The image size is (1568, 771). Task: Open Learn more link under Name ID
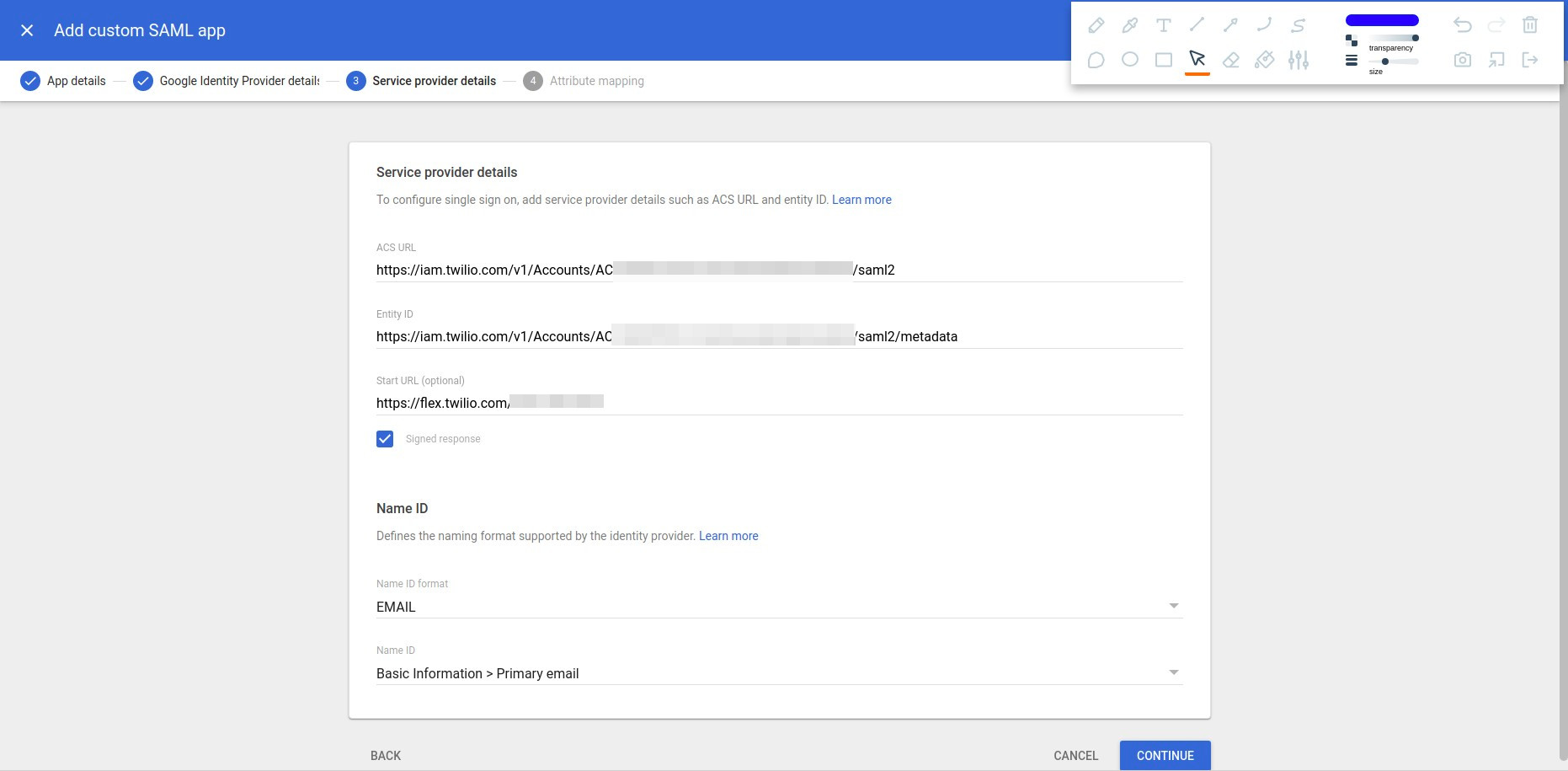pos(728,536)
